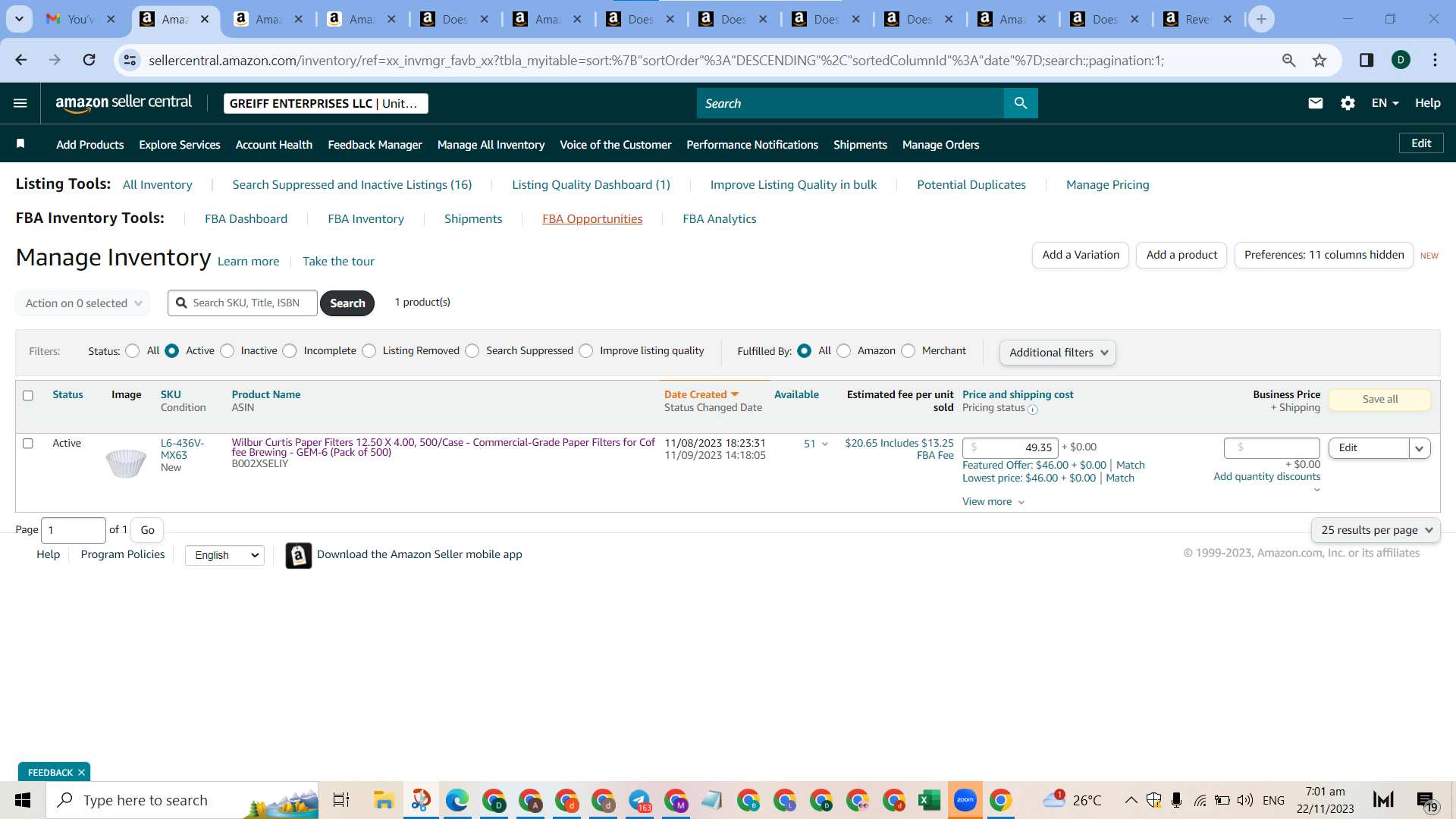Open Manage All Inventory menu item
This screenshot has height=819, width=1456.
point(491,145)
